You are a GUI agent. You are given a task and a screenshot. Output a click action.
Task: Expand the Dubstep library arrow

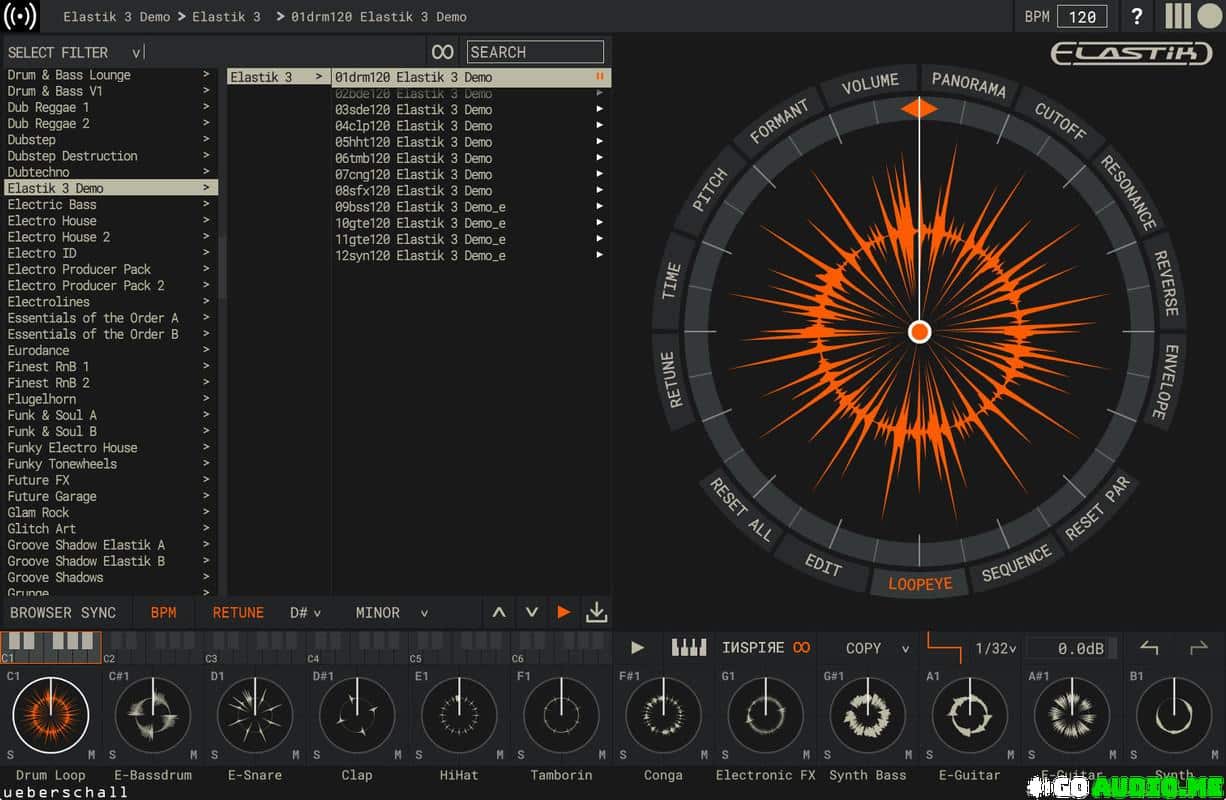point(206,139)
